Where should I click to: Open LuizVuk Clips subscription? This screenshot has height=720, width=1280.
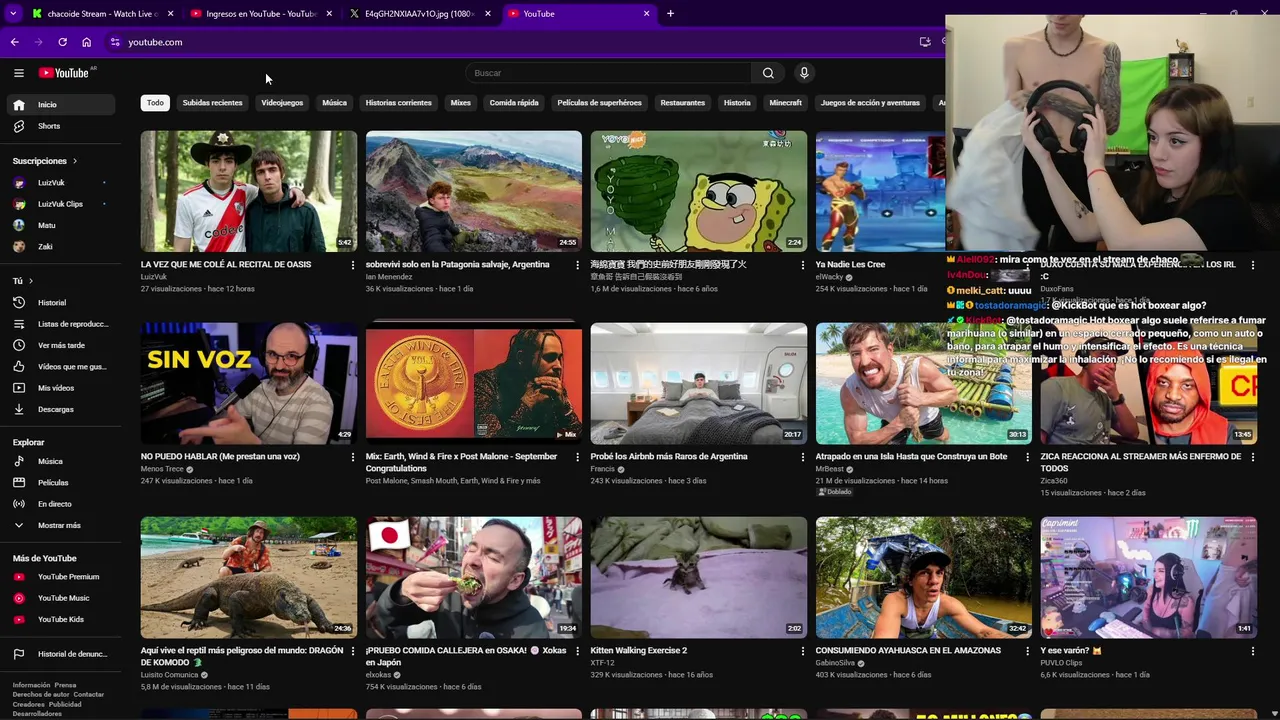(62, 204)
